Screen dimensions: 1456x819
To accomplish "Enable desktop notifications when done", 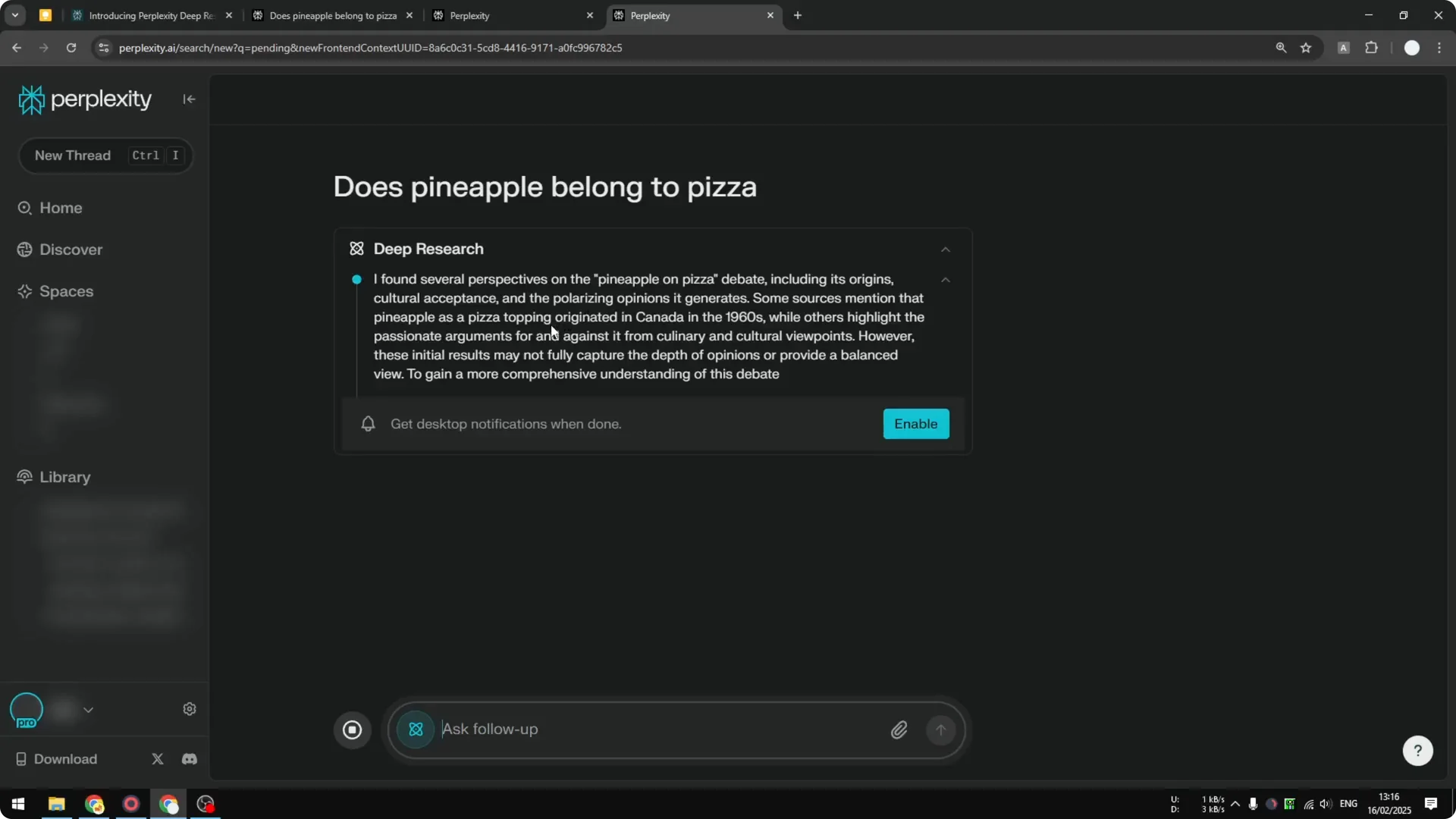I will tap(915, 424).
